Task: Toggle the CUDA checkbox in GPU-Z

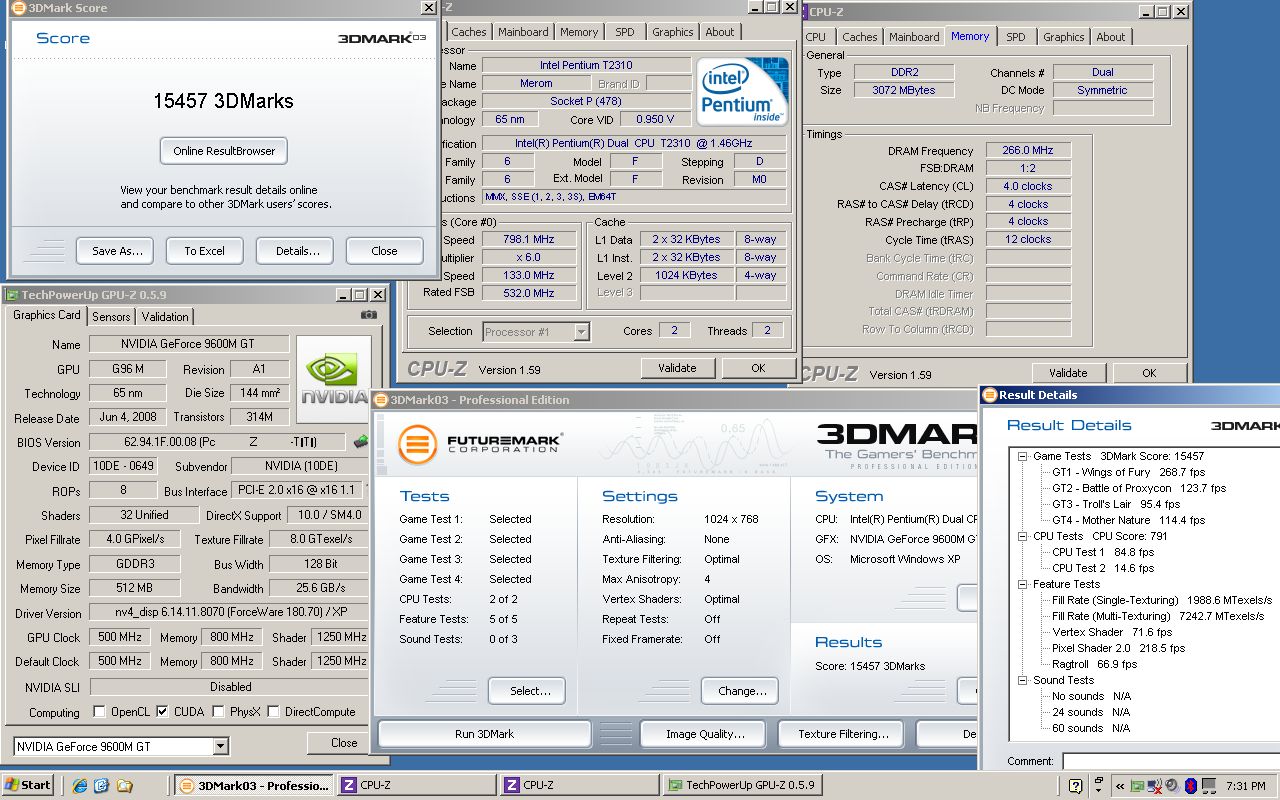Action: [162, 712]
